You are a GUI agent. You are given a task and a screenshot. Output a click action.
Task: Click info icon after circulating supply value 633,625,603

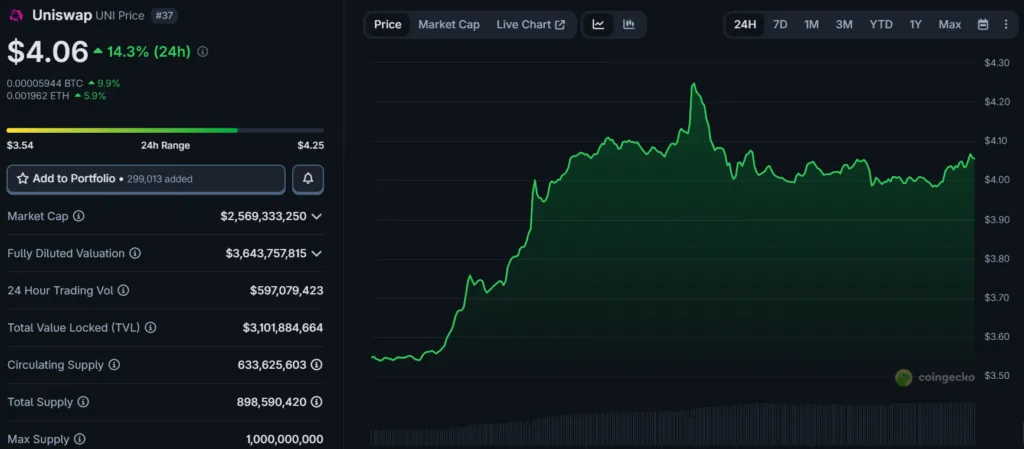[317, 365]
